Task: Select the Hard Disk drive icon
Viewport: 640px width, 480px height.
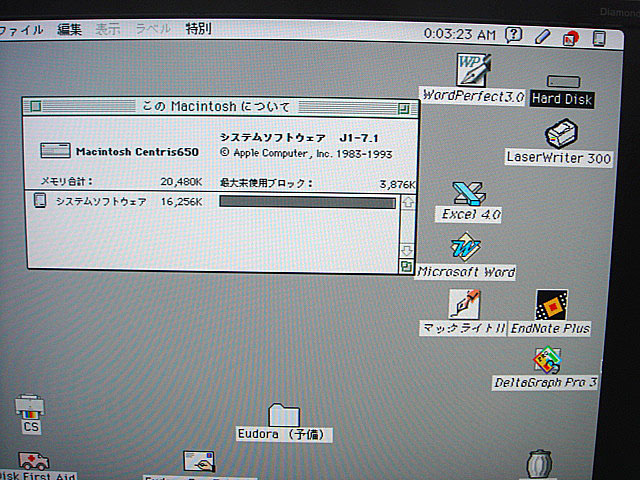Action: [x=563, y=82]
